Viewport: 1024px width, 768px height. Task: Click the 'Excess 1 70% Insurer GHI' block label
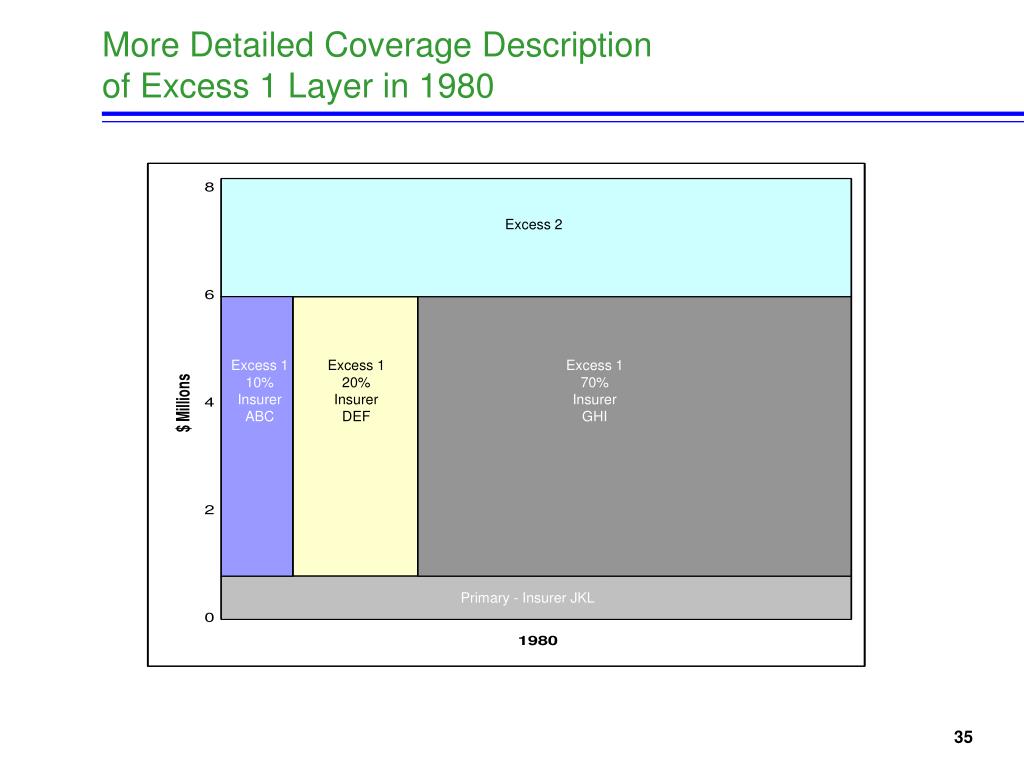[594, 391]
